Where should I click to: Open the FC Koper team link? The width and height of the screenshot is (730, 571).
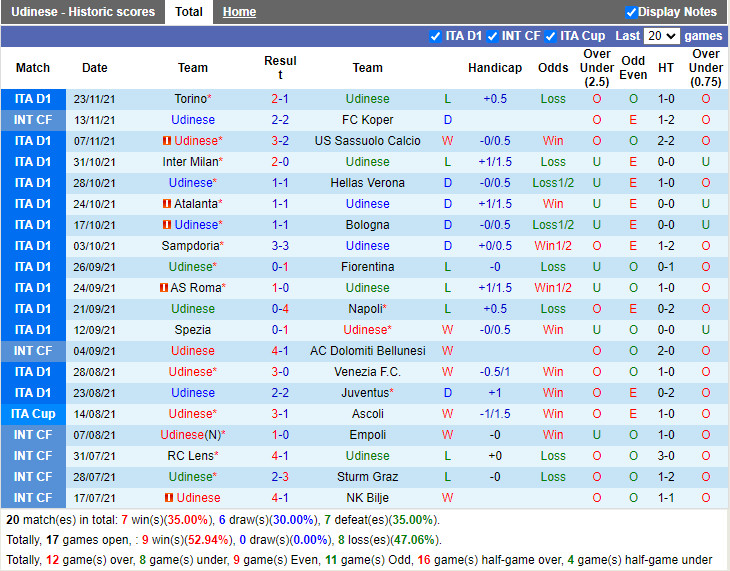point(367,120)
